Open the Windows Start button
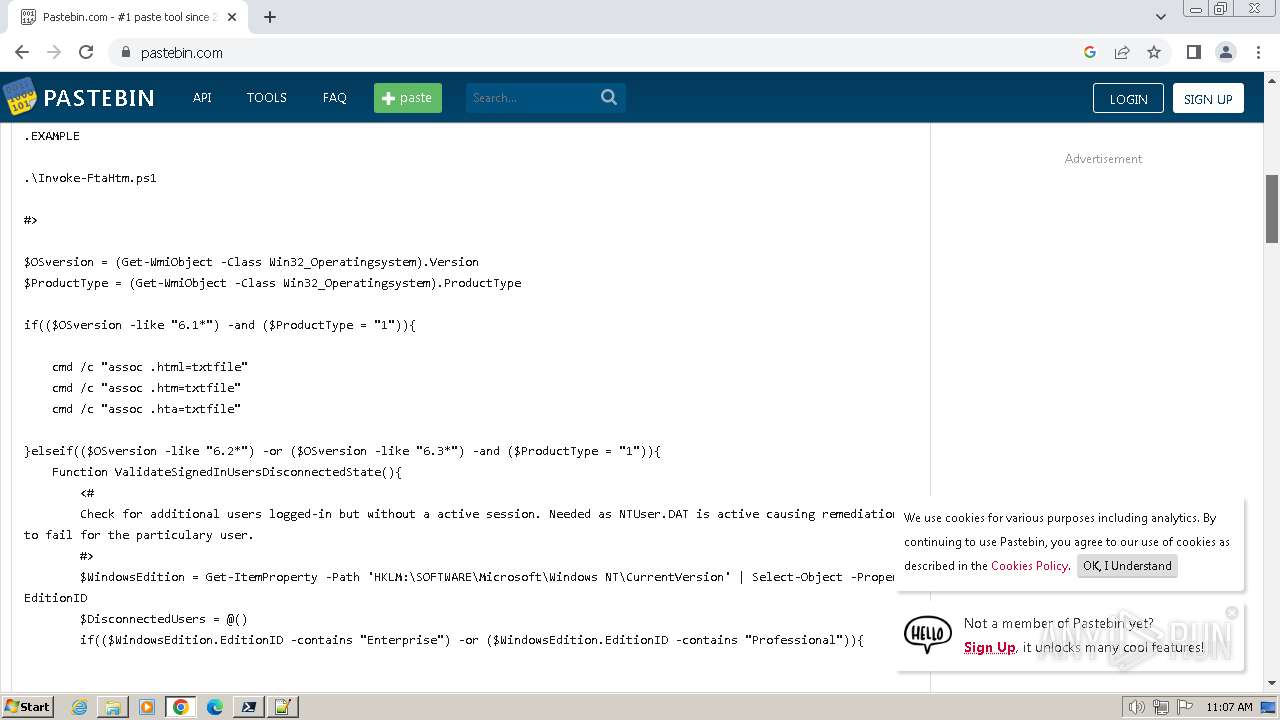Viewport: 1280px width, 720px height. click(27, 707)
